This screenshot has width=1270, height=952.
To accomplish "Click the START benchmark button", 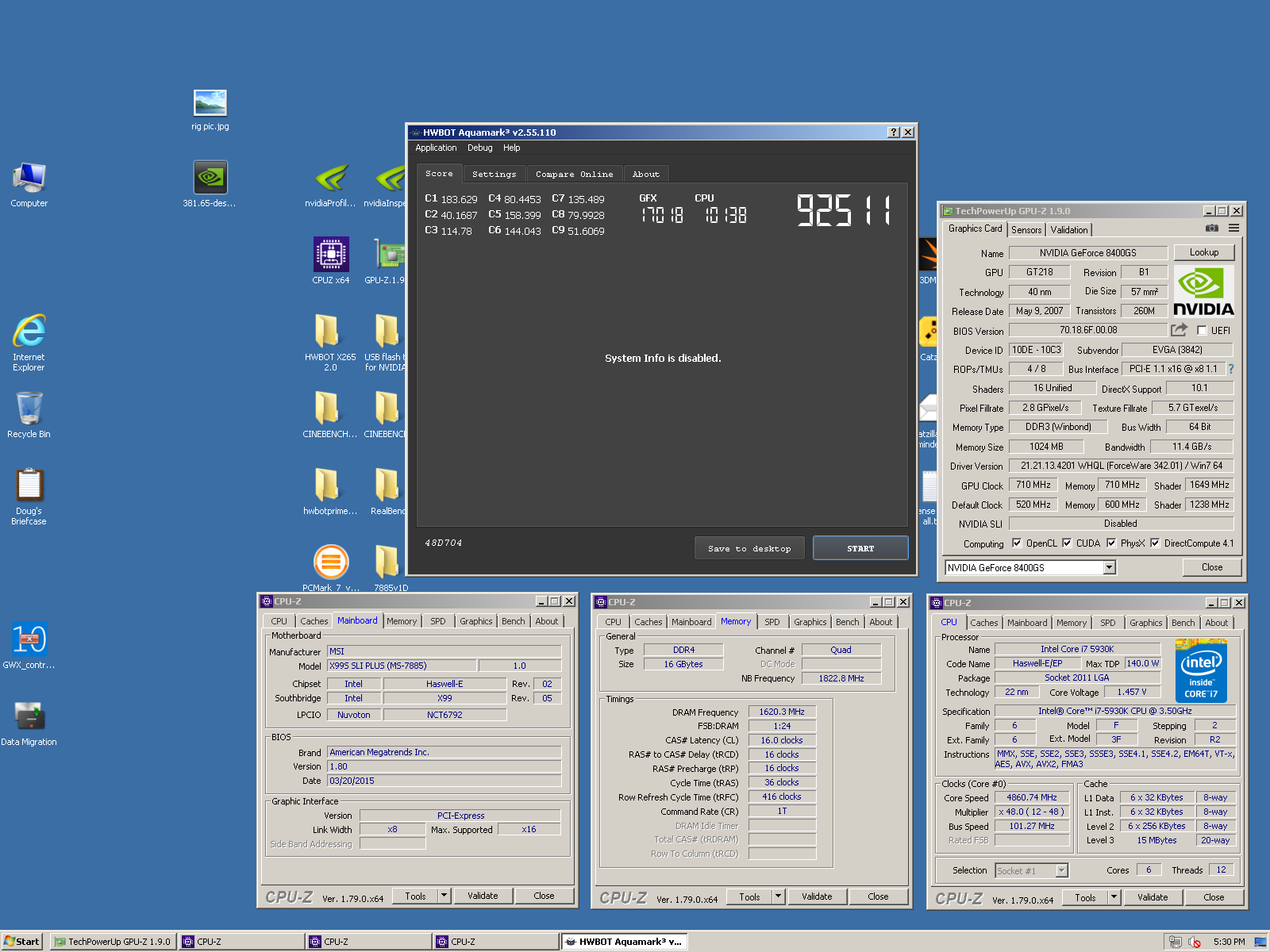I will click(x=860, y=548).
